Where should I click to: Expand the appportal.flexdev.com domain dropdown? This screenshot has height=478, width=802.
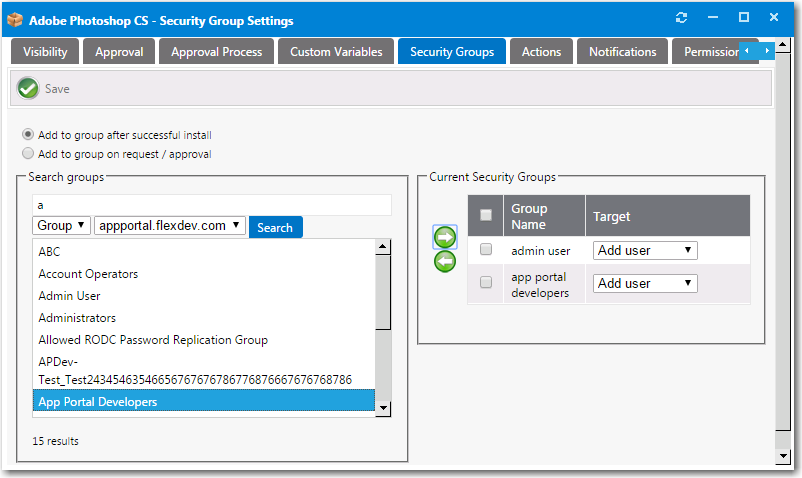(x=169, y=226)
